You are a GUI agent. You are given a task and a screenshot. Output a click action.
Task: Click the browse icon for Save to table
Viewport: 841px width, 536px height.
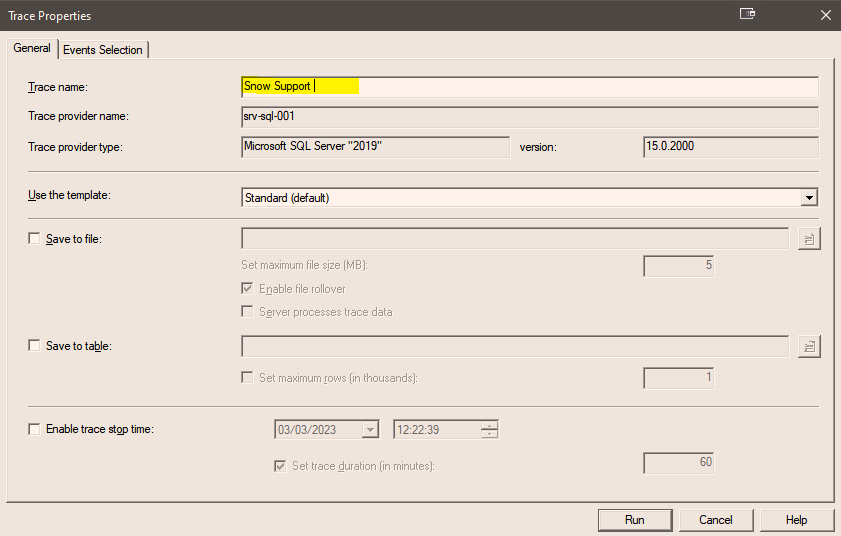point(809,347)
